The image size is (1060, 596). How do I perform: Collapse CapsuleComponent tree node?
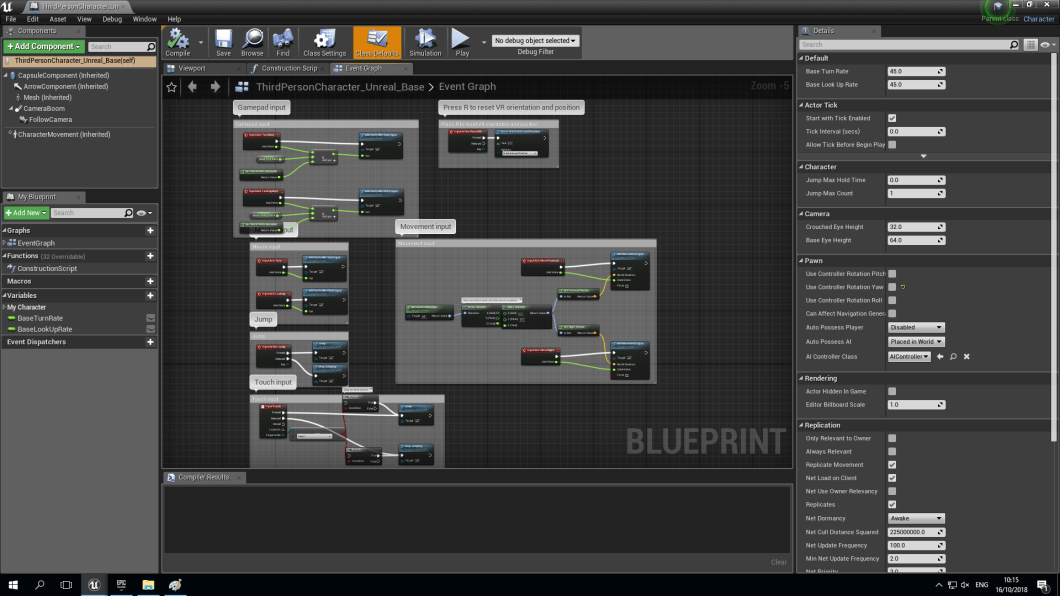click(x=6, y=76)
